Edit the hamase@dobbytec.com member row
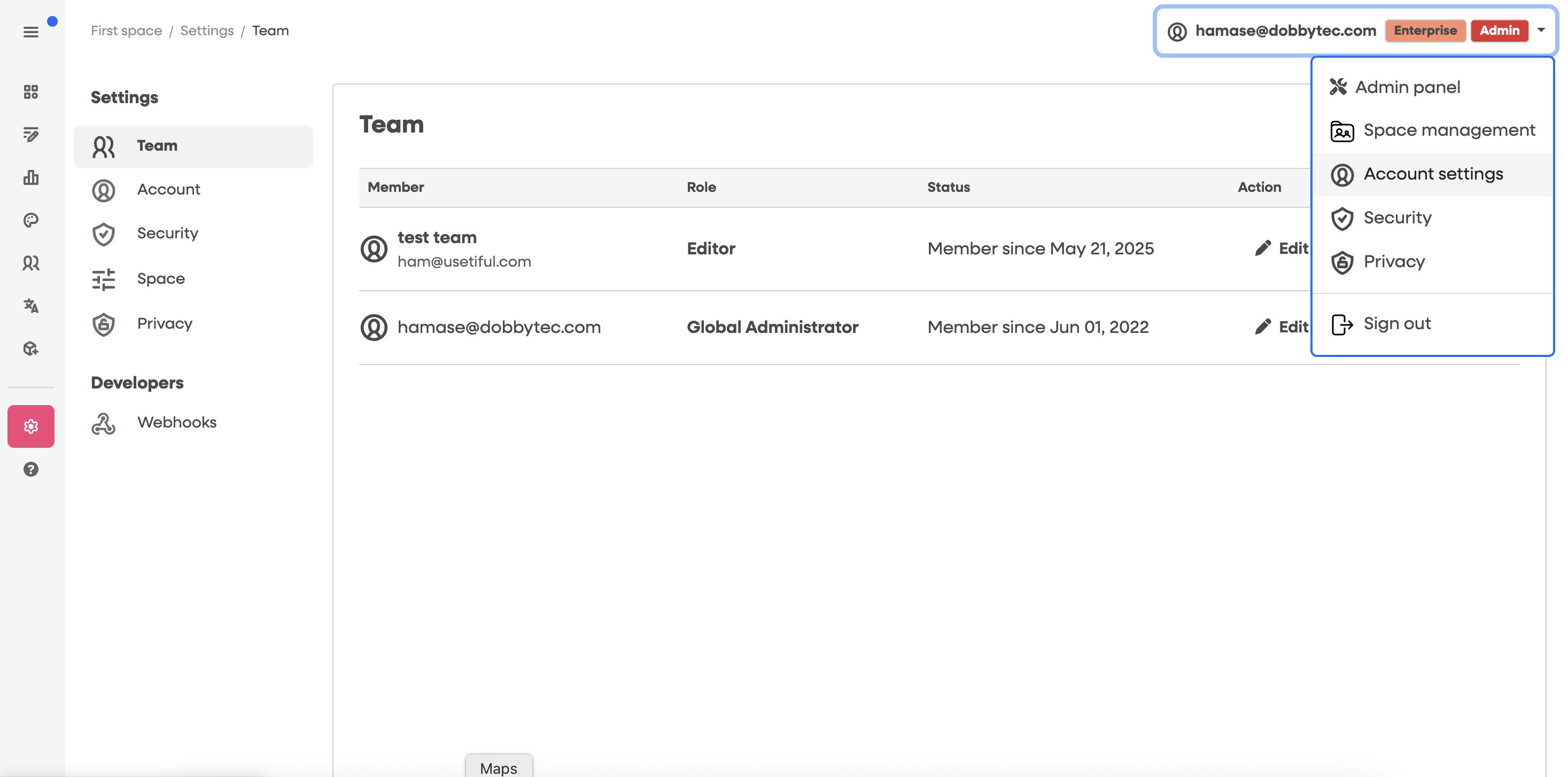 (1282, 327)
